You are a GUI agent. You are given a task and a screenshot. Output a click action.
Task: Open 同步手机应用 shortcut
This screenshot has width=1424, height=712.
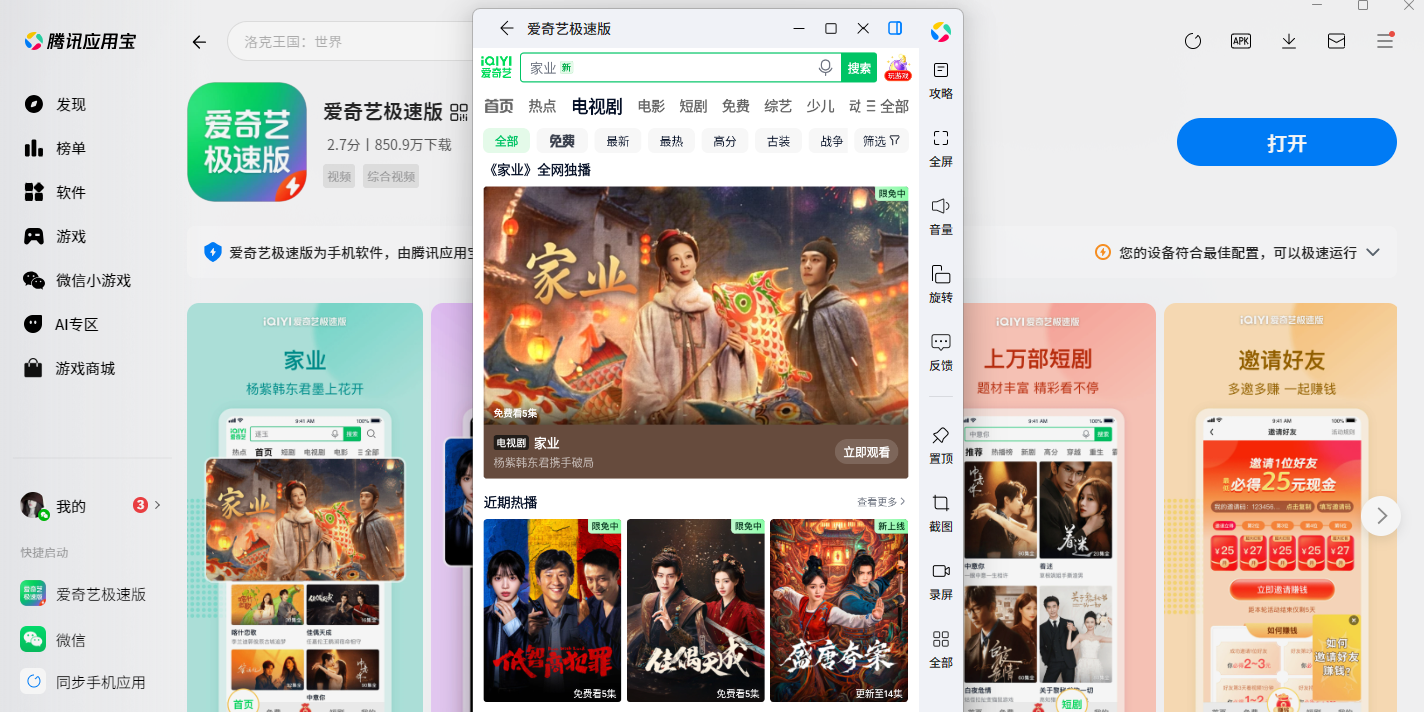pos(84,682)
